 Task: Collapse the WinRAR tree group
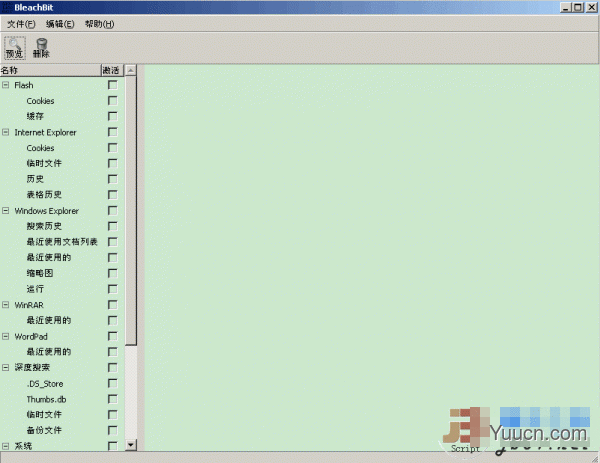(x=5, y=305)
